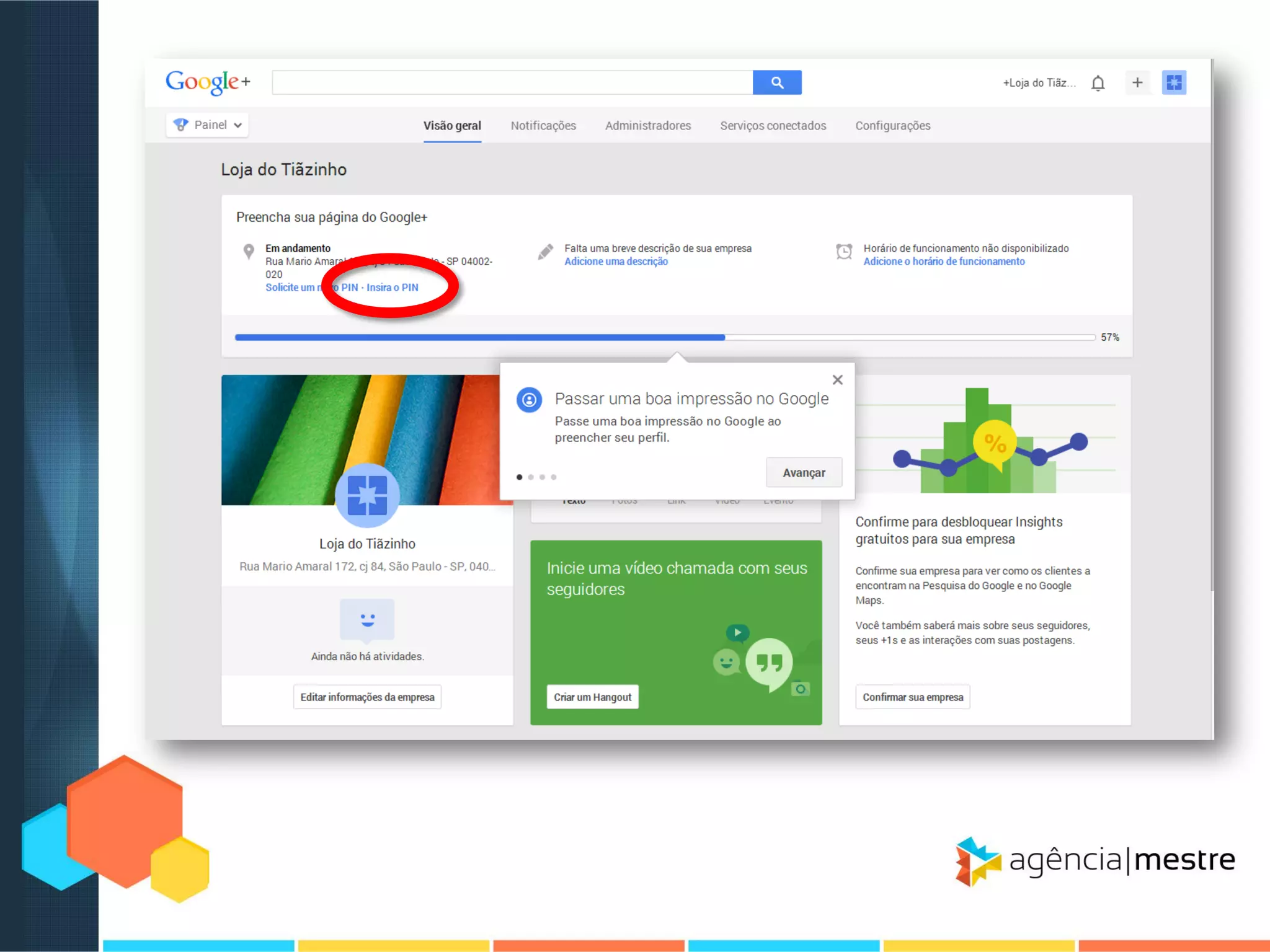Click the plus share icon in header
Image resolution: width=1270 pixels, height=952 pixels.
(x=1137, y=82)
